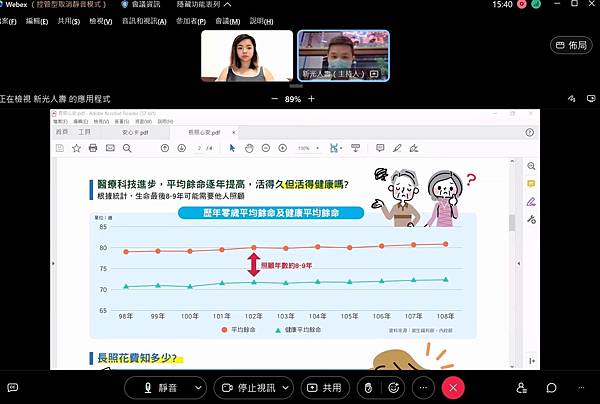Open Acrobat help question-mark icon

tap(530, 132)
